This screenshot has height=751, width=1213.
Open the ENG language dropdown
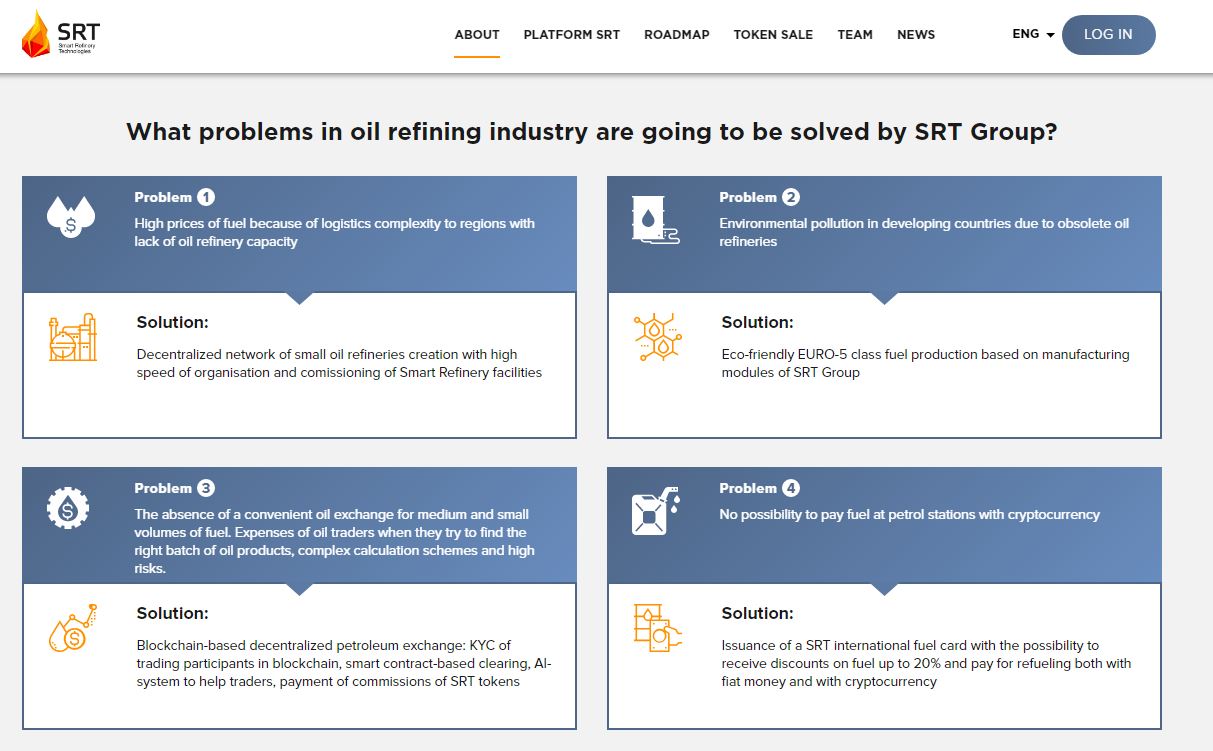point(1033,34)
